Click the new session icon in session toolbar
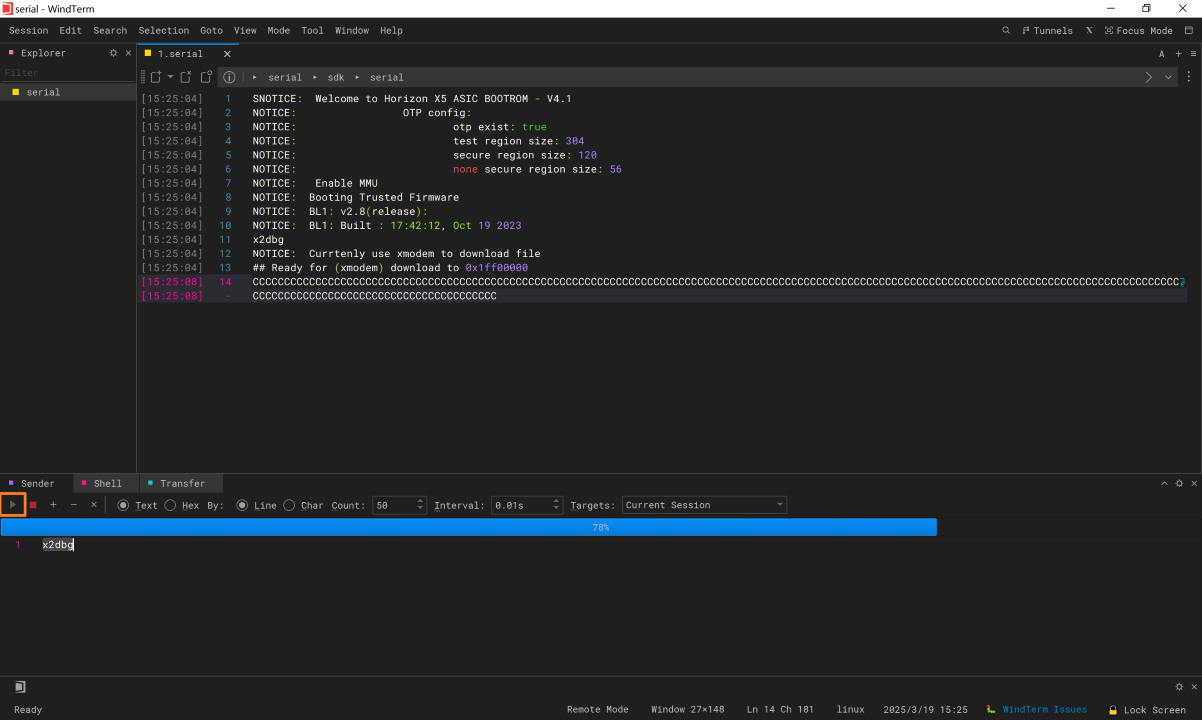The image size is (1202, 720). pyautogui.click(x=156, y=77)
